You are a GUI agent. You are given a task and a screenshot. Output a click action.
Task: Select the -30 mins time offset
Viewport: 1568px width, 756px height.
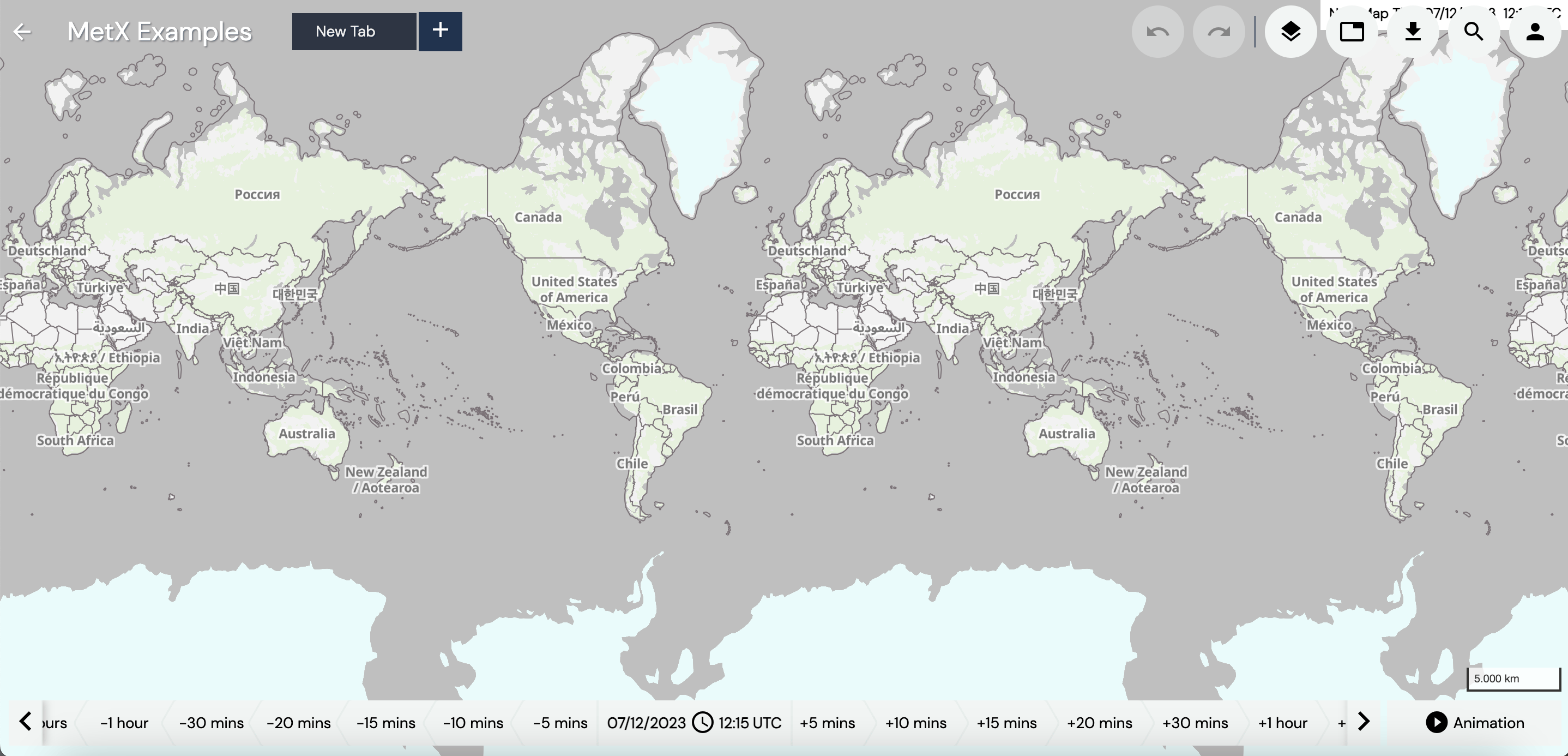(x=209, y=722)
